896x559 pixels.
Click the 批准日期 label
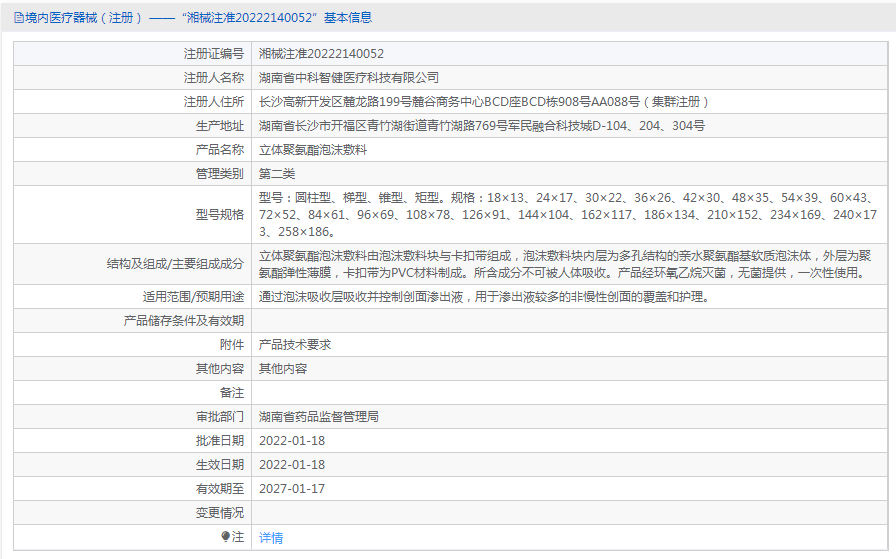[219, 441]
